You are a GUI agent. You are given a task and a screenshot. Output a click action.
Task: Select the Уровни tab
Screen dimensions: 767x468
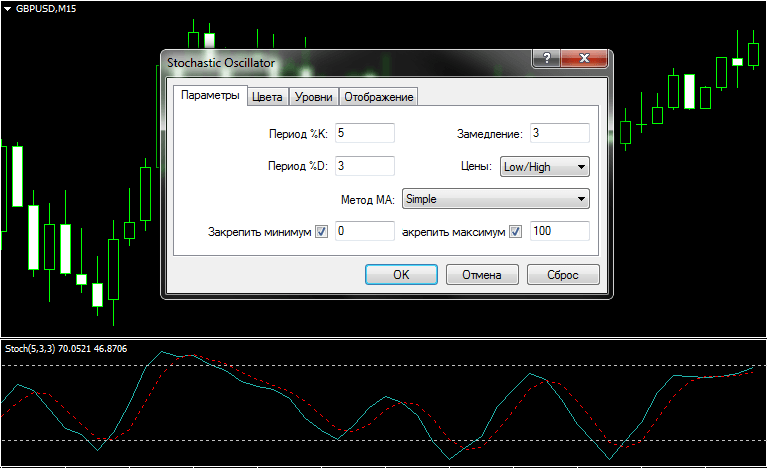(x=314, y=97)
